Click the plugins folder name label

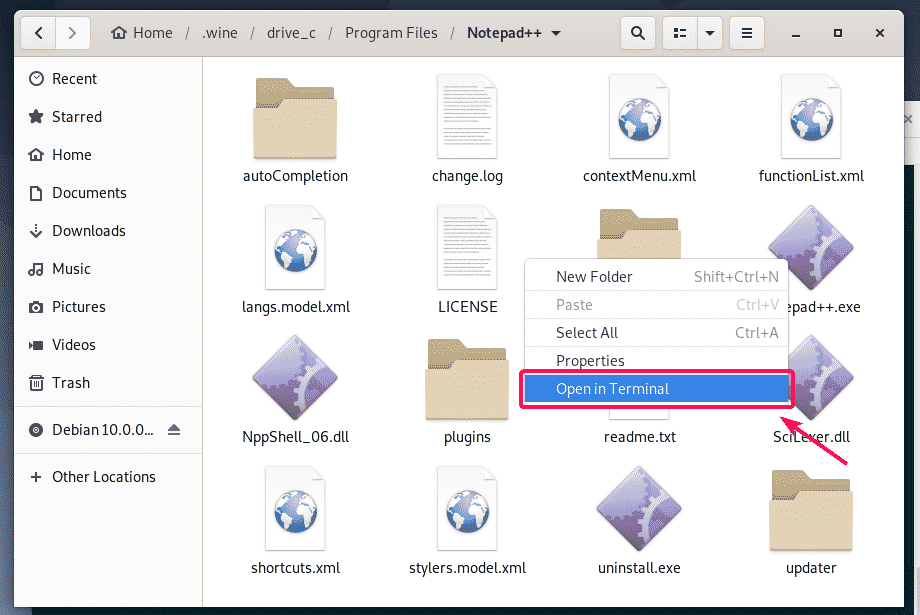coord(467,437)
